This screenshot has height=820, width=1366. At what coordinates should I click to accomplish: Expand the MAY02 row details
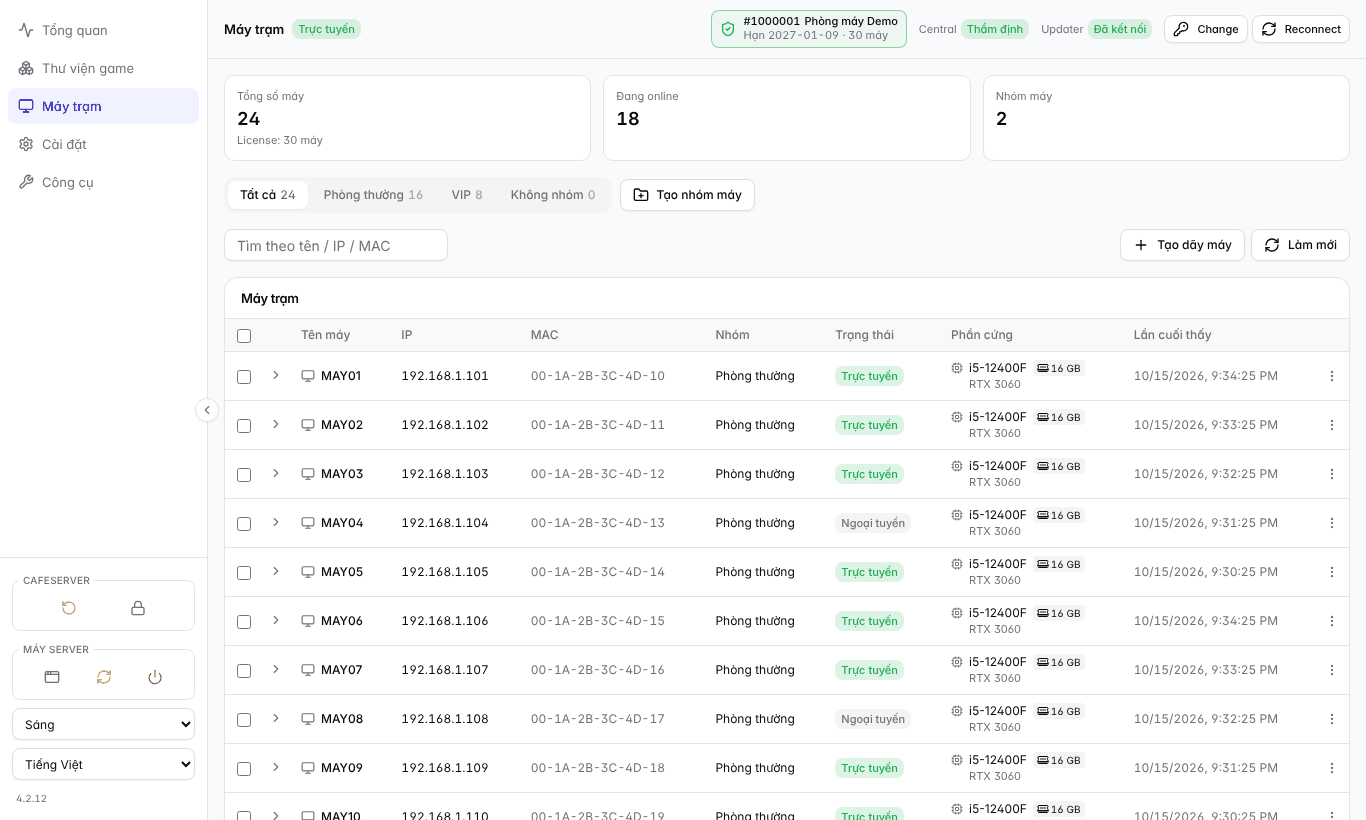[276, 424]
